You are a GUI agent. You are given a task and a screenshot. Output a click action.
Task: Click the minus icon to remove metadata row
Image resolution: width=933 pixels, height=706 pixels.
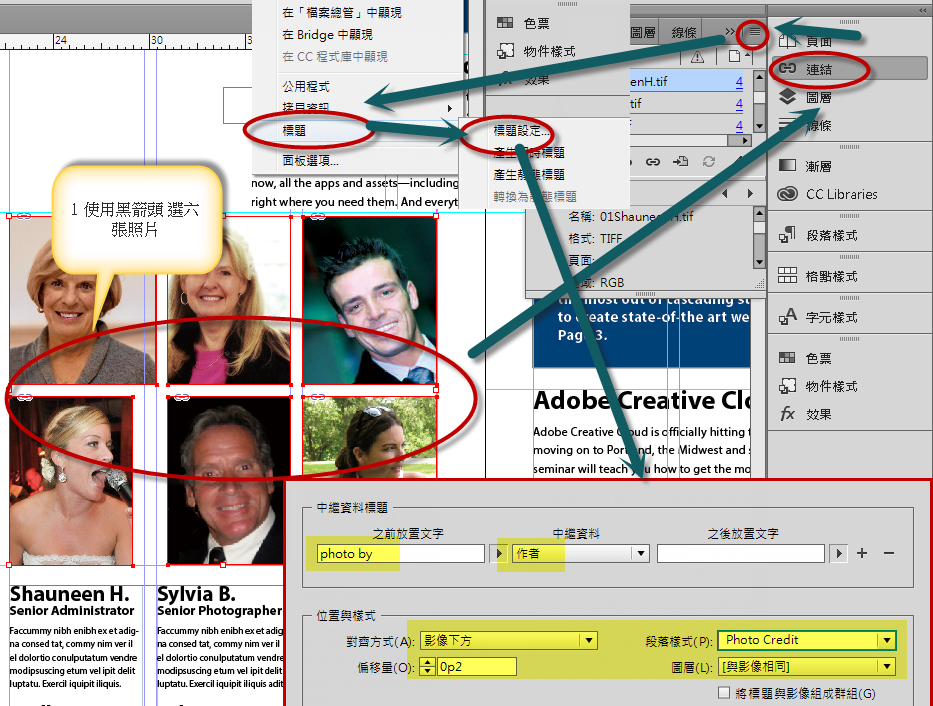click(x=888, y=553)
